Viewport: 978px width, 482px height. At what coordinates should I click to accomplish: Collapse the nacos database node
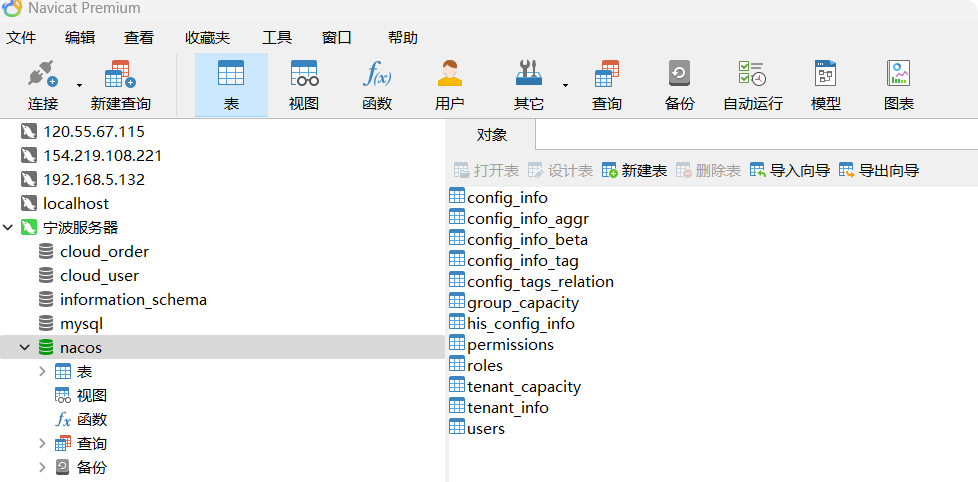[x=25, y=347]
